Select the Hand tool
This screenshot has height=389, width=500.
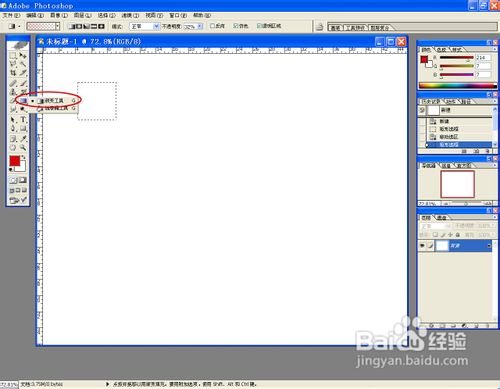pyautogui.click(x=13, y=147)
